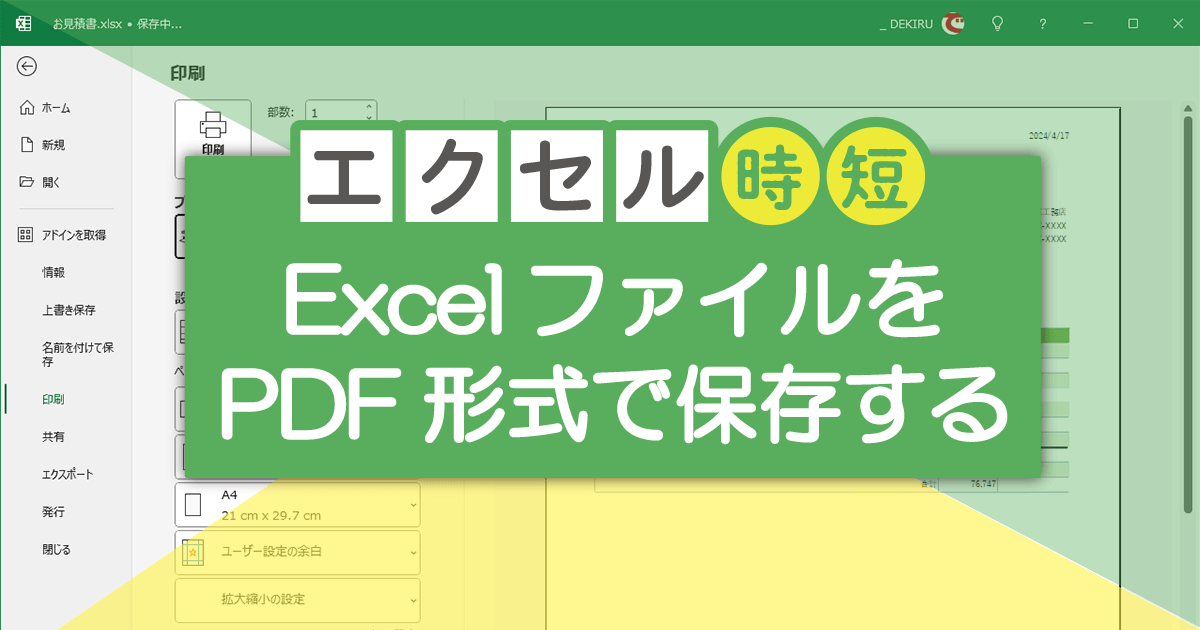Open the エクスポート page
The height and width of the screenshot is (630, 1200).
65,474
